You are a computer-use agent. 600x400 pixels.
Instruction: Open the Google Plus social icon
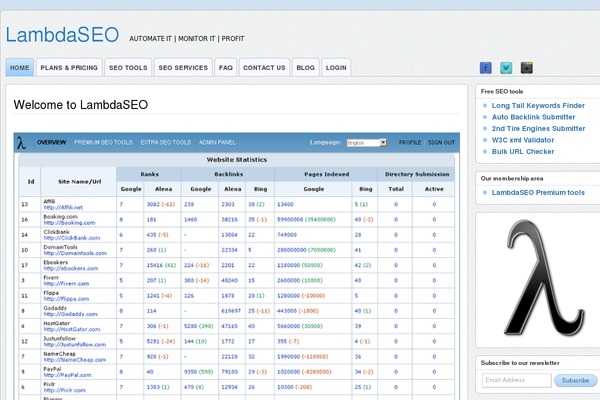pyautogui.click(x=527, y=68)
